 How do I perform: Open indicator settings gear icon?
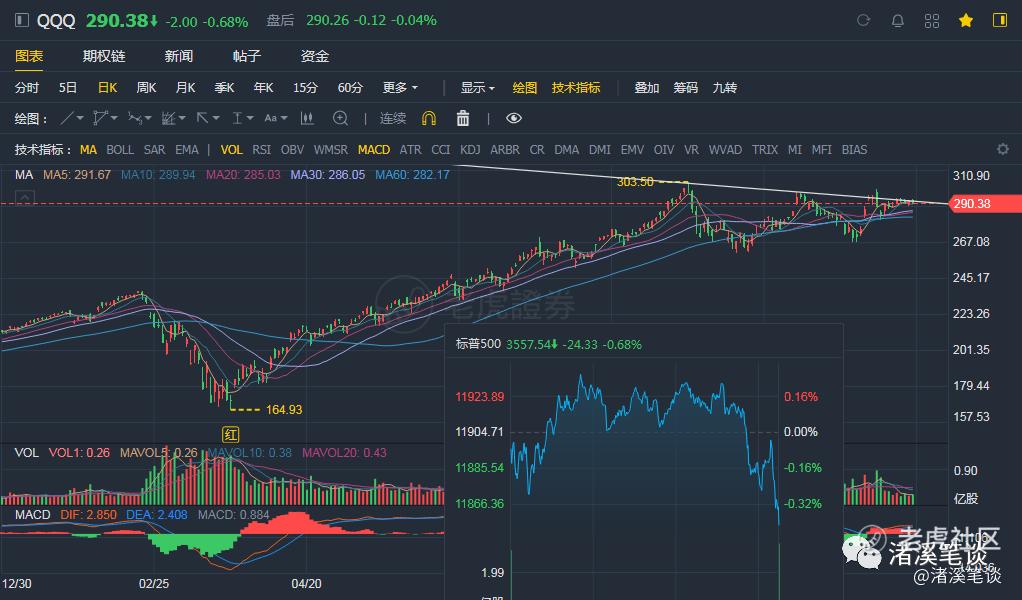coord(1003,149)
